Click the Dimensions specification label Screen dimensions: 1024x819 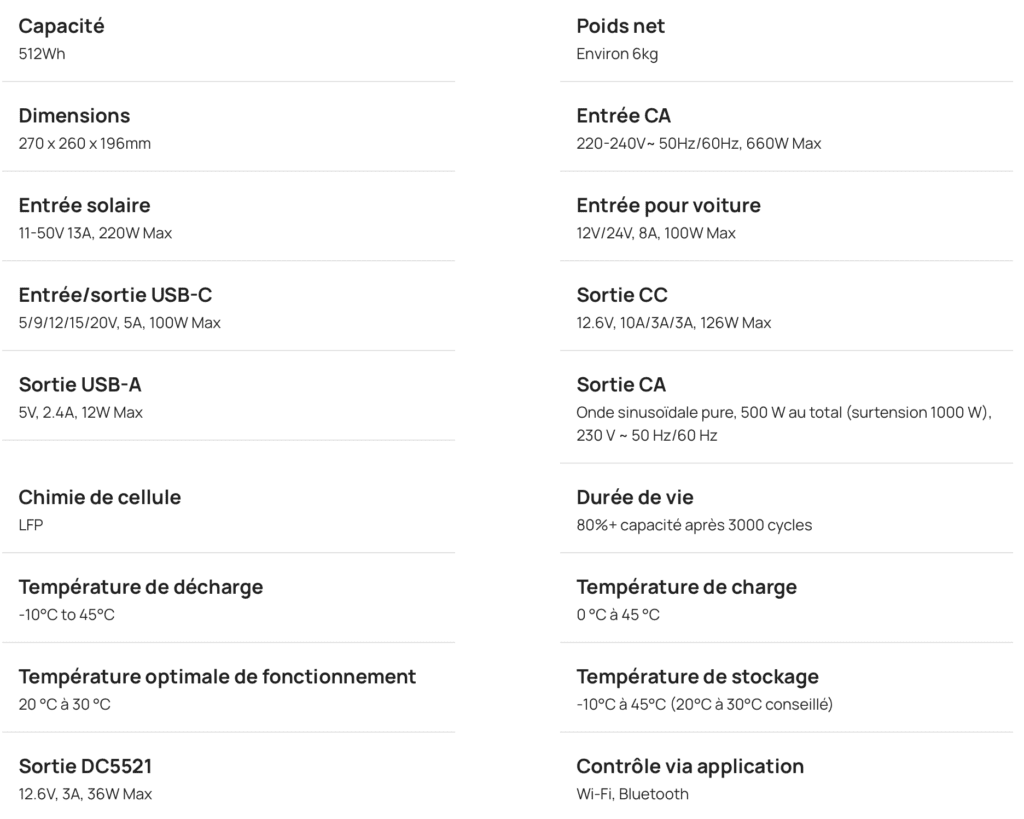point(74,116)
